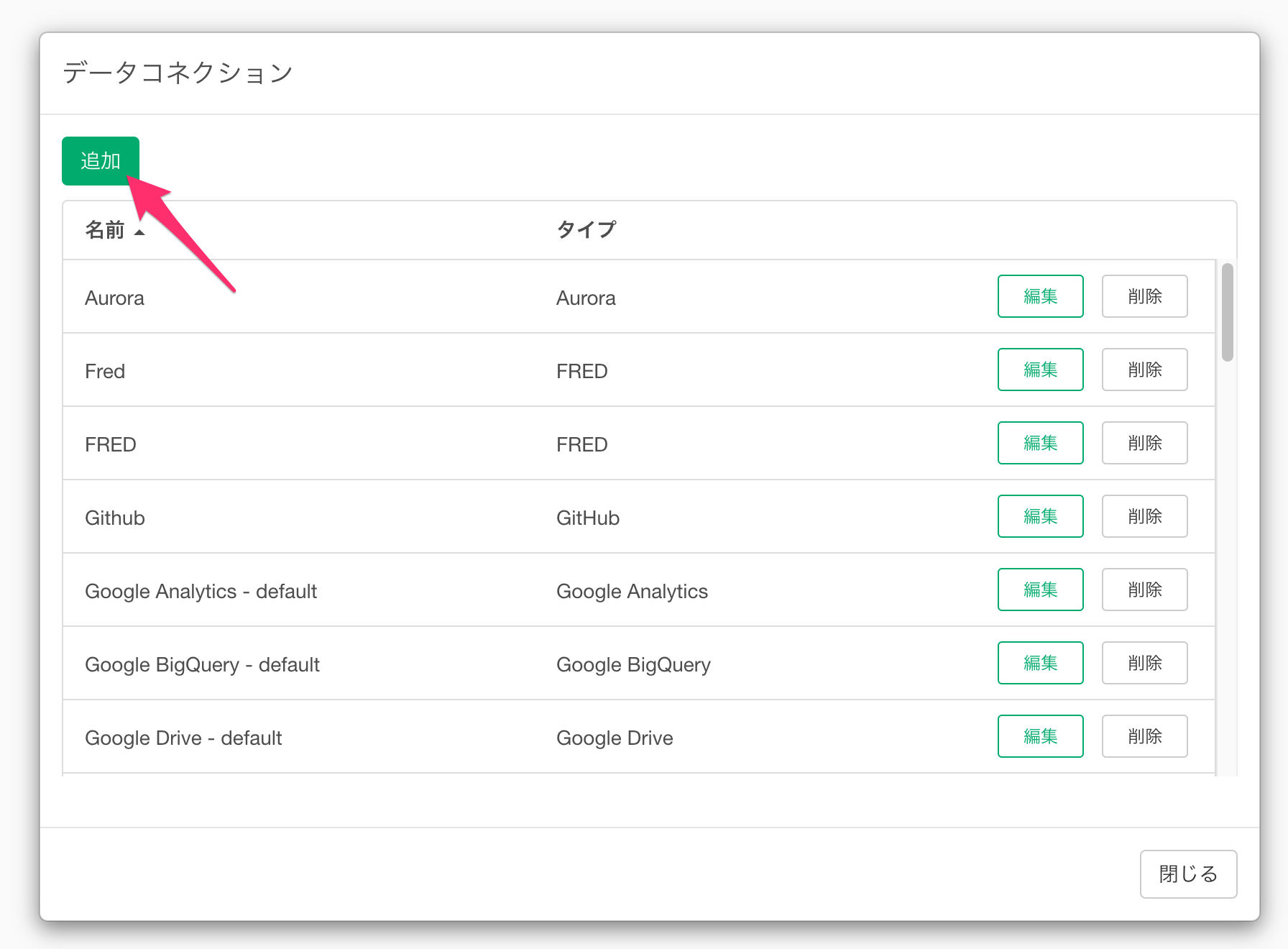Click the GitHub type cell
The height and width of the screenshot is (949, 1288).
point(588,518)
